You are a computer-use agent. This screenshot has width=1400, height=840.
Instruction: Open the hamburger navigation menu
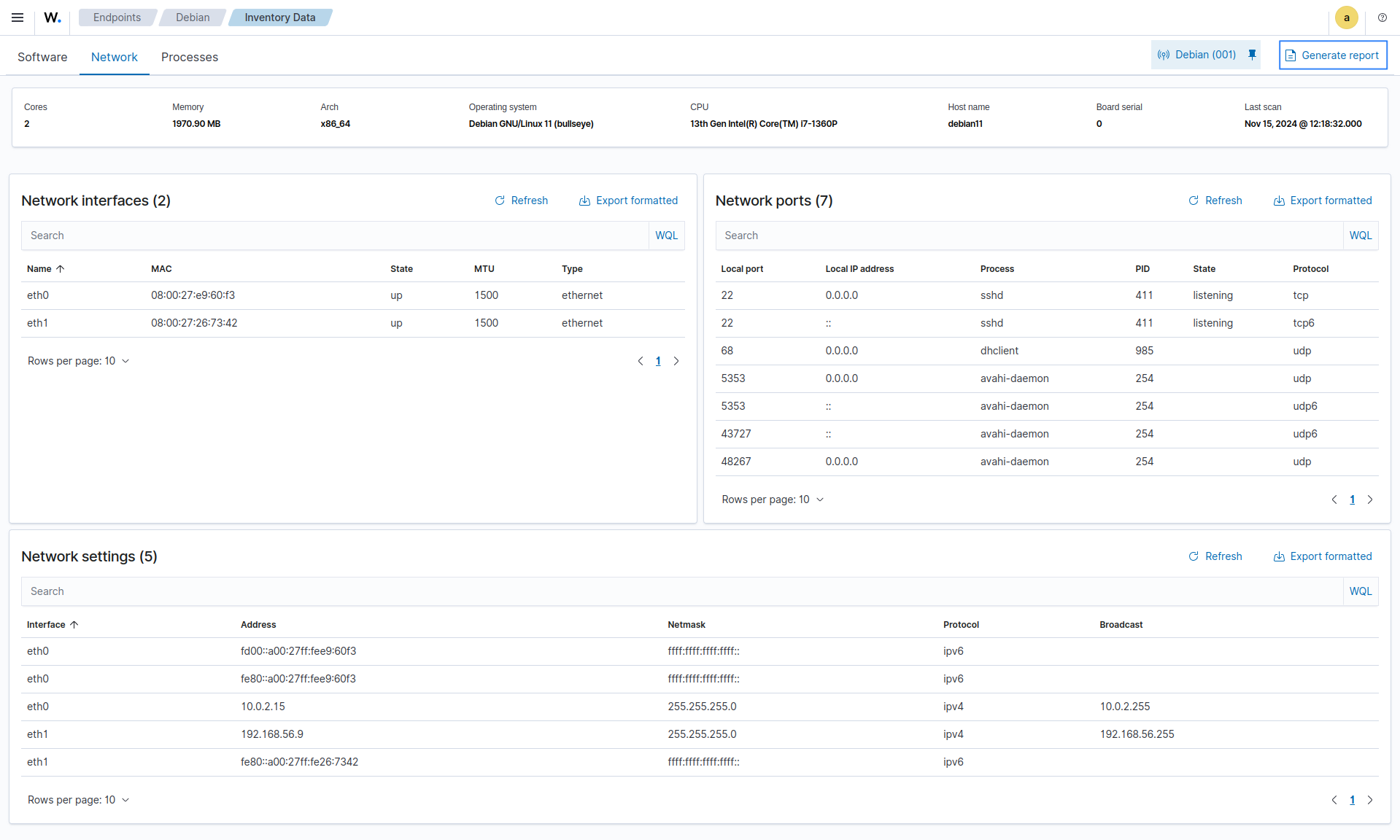pos(18,17)
